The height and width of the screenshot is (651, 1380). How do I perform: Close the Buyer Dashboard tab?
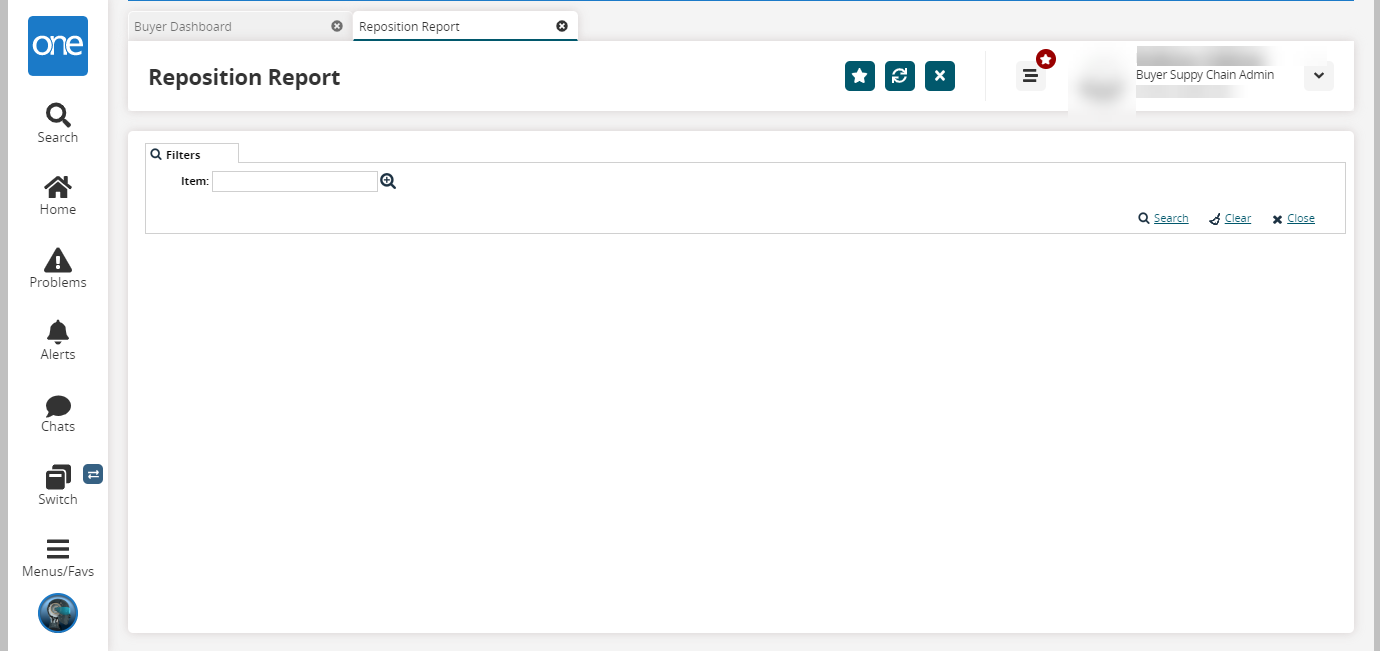click(x=337, y=26)
